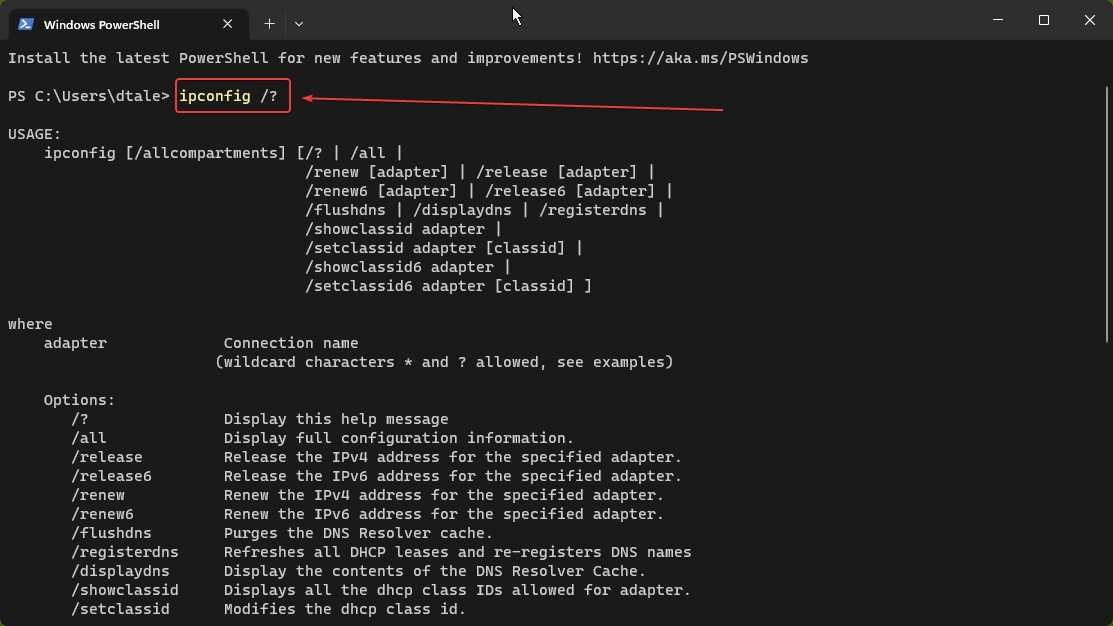
Task: Open the https://aka.ms/PSWindows link
Action: coord(701,58)
